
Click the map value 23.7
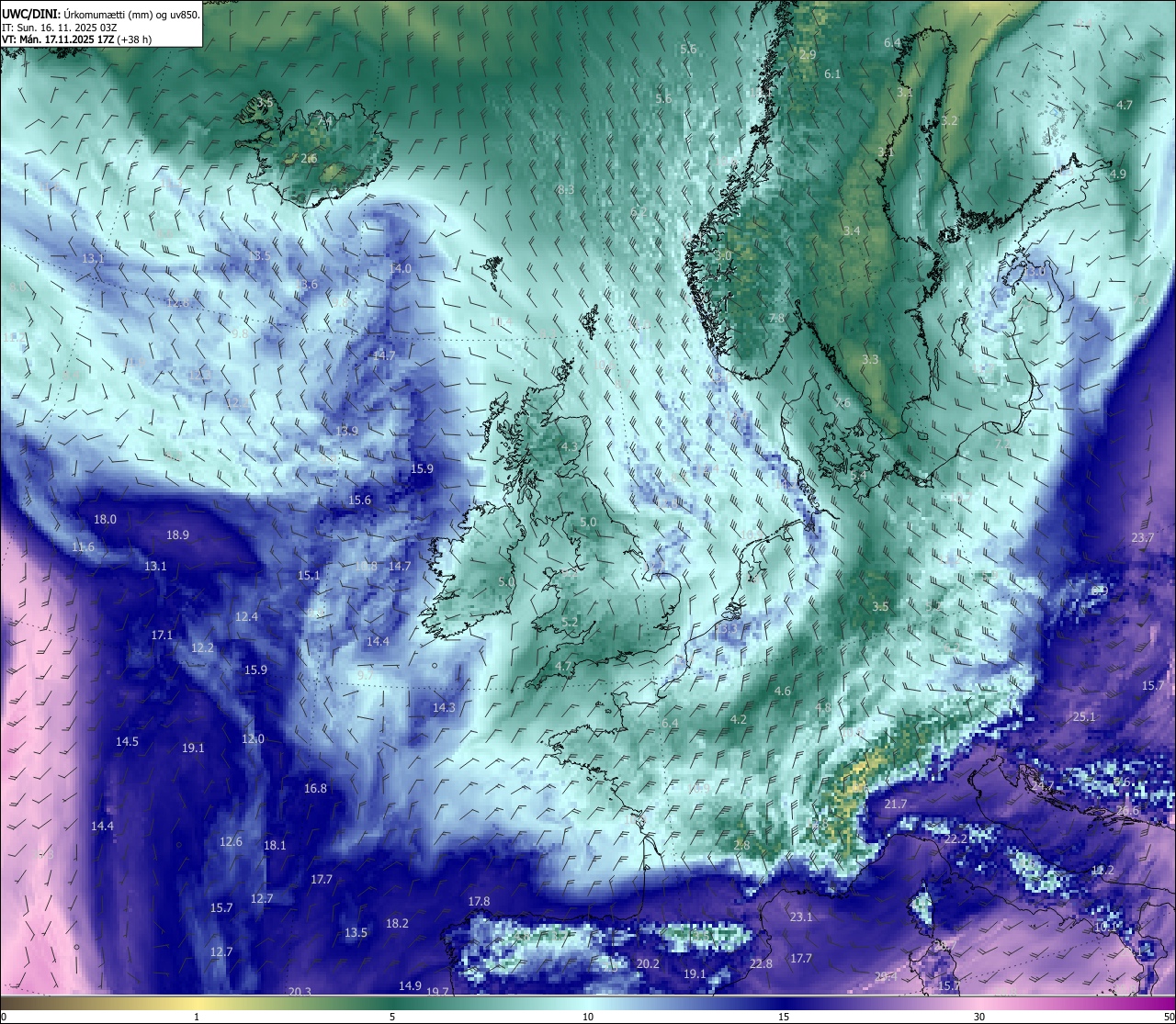click(x=1142, y=537)
